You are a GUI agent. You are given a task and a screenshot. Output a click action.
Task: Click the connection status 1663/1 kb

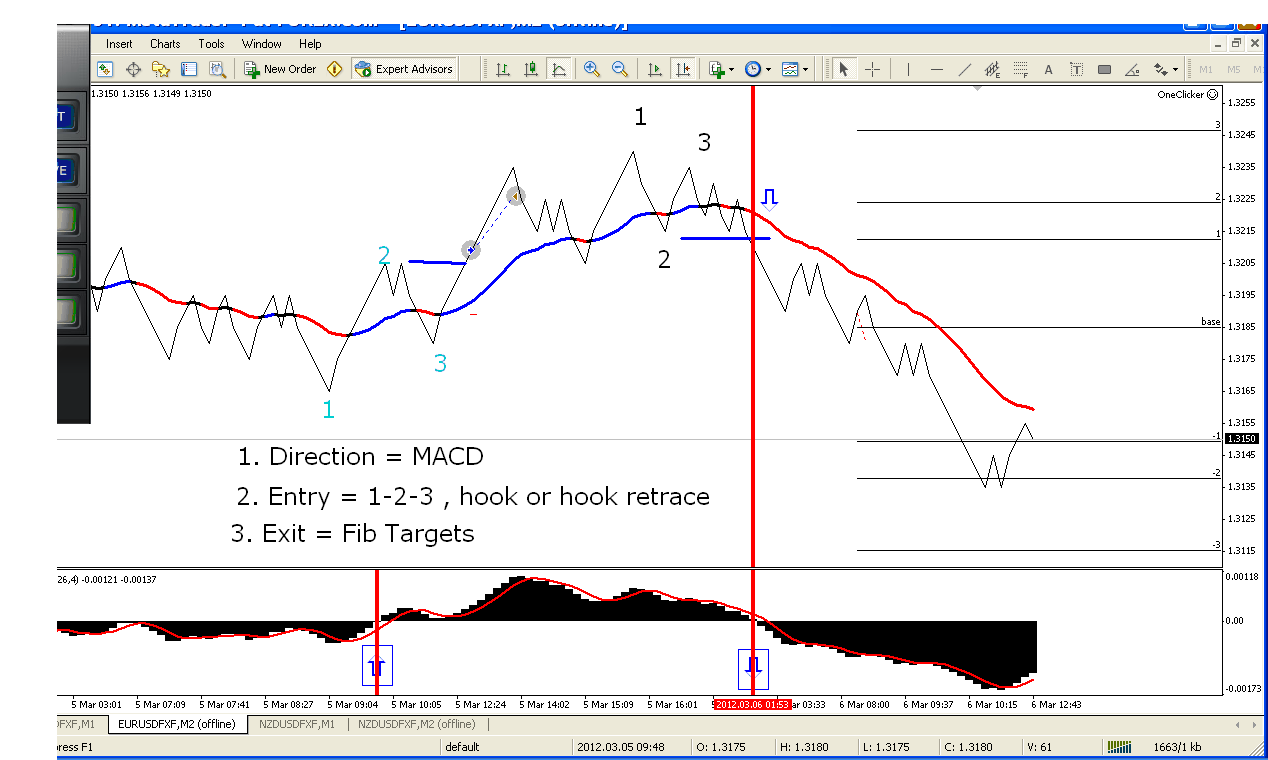[1178, 747]
